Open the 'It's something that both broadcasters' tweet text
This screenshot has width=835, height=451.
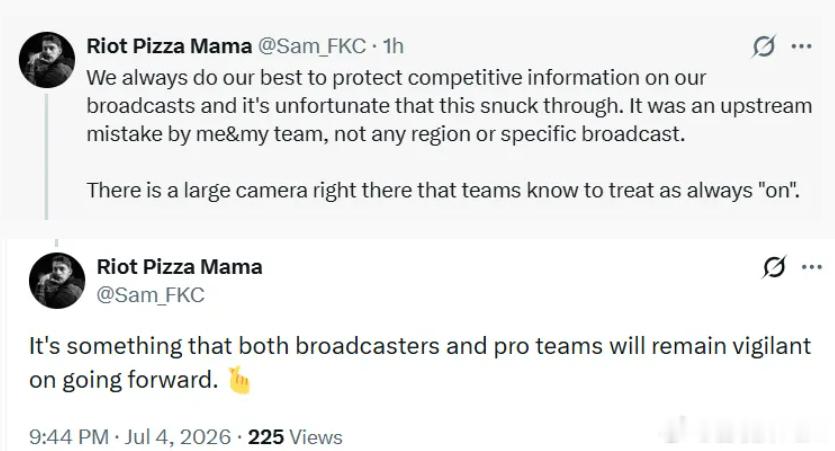coord(420,363)
